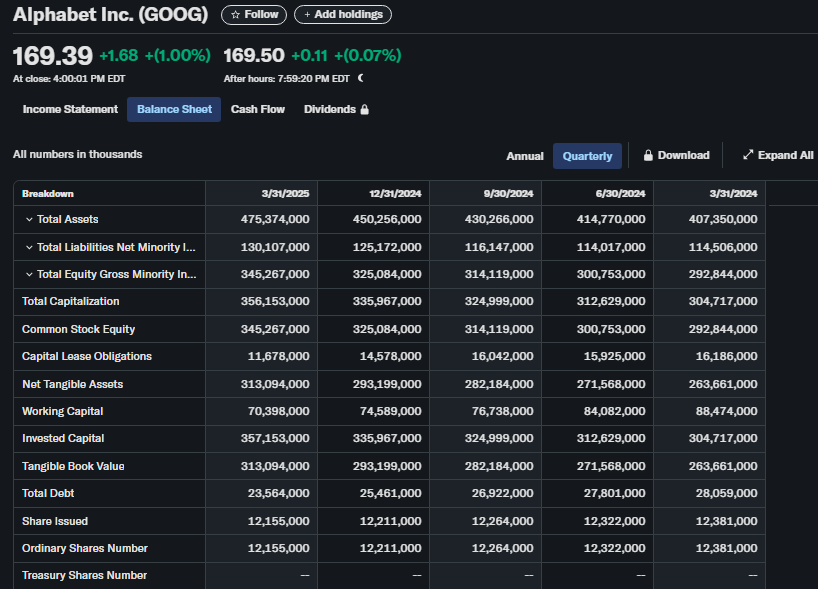
Task: Click the Invested Capital row label
Action: point(63,439)
